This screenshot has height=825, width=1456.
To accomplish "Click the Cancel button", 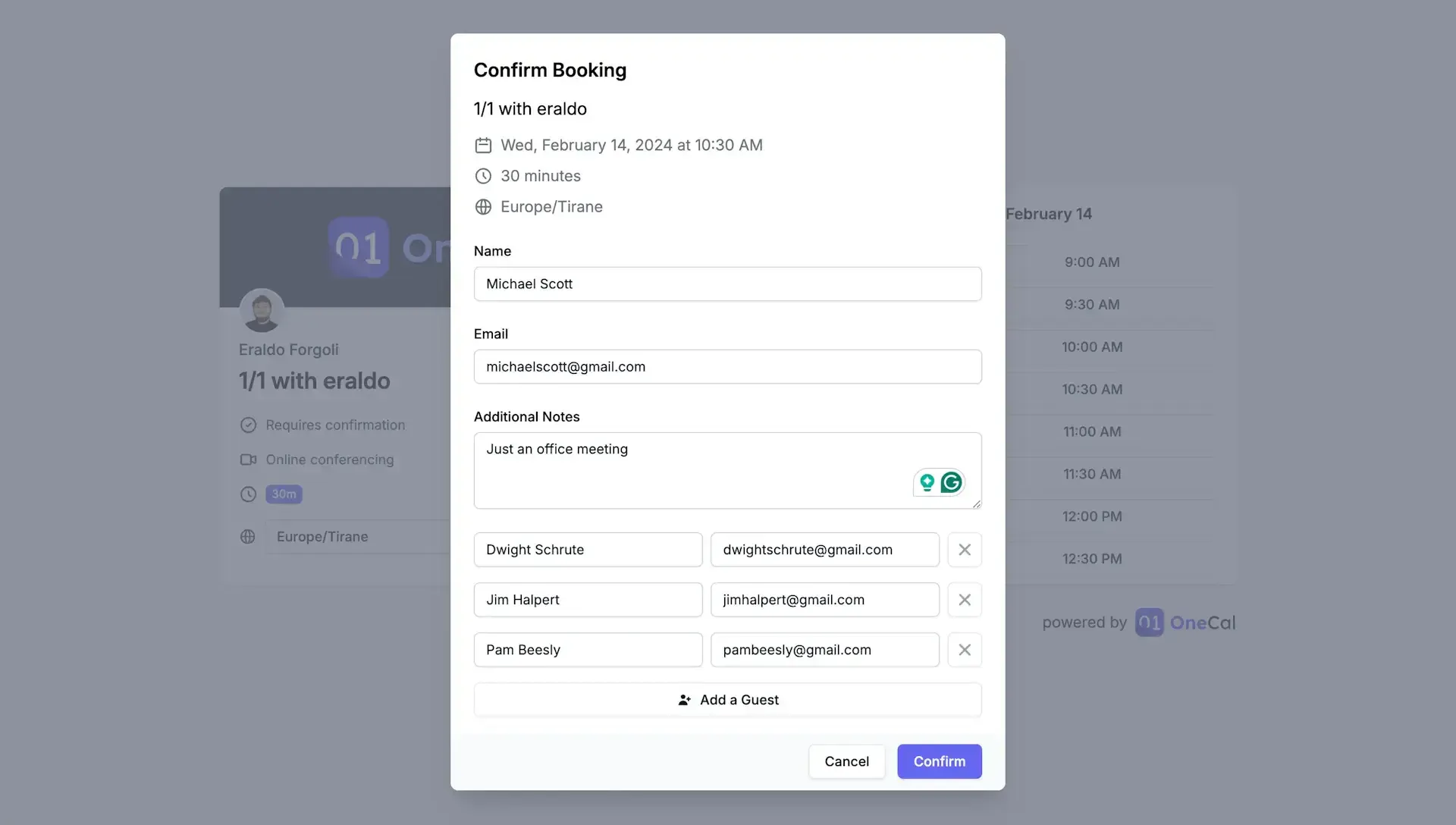I will point(846,761).
